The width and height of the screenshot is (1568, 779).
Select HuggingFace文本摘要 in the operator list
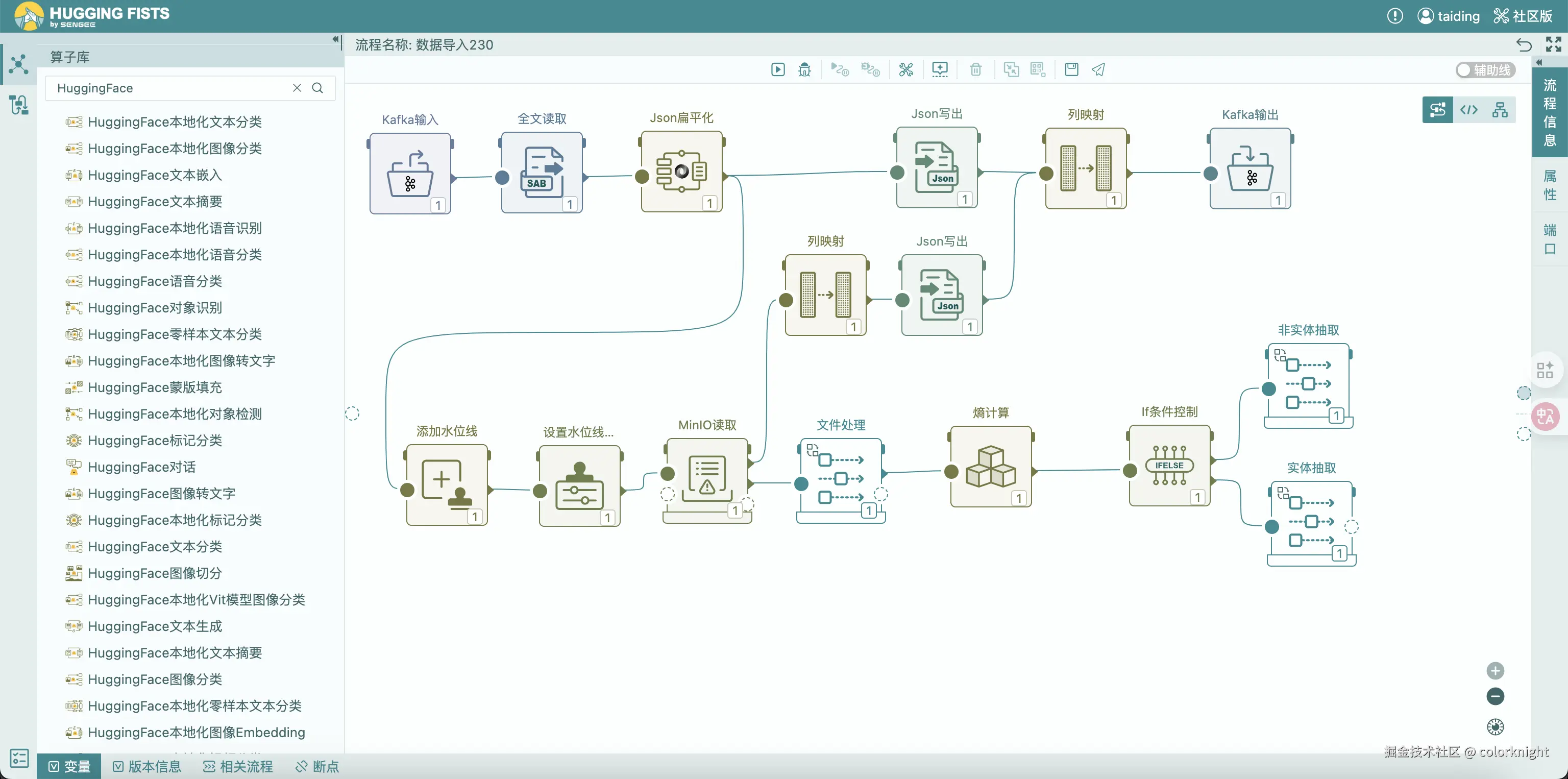[155, 202]
